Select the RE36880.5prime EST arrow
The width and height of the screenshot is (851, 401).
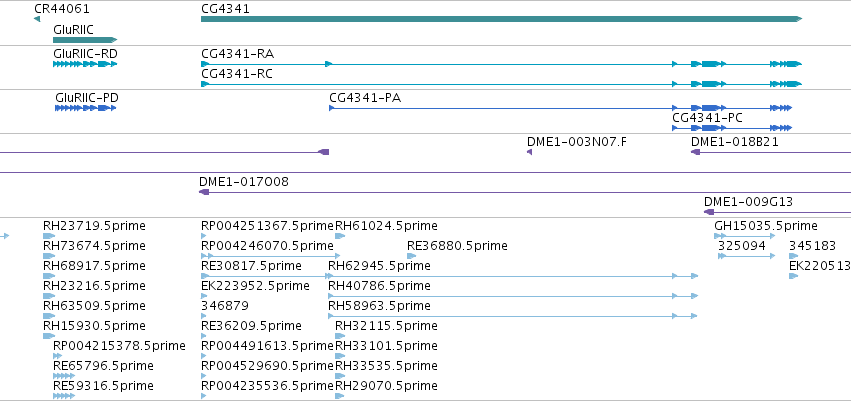411,256
